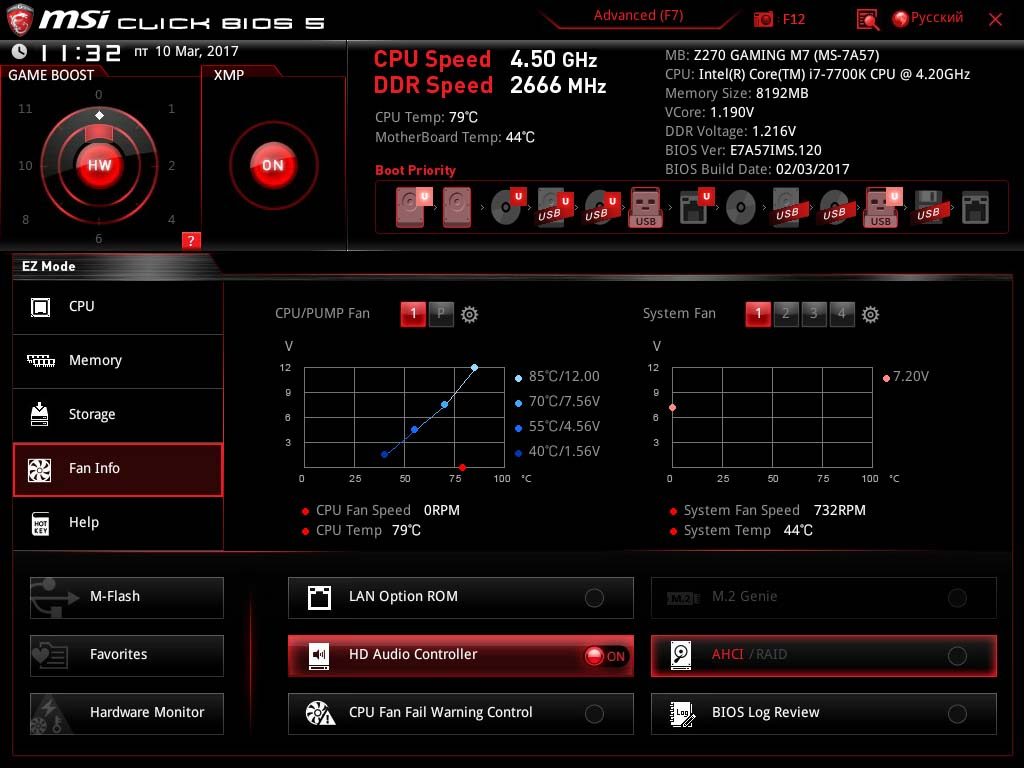Click the MSI dragon shield logo

coord(19,19)
